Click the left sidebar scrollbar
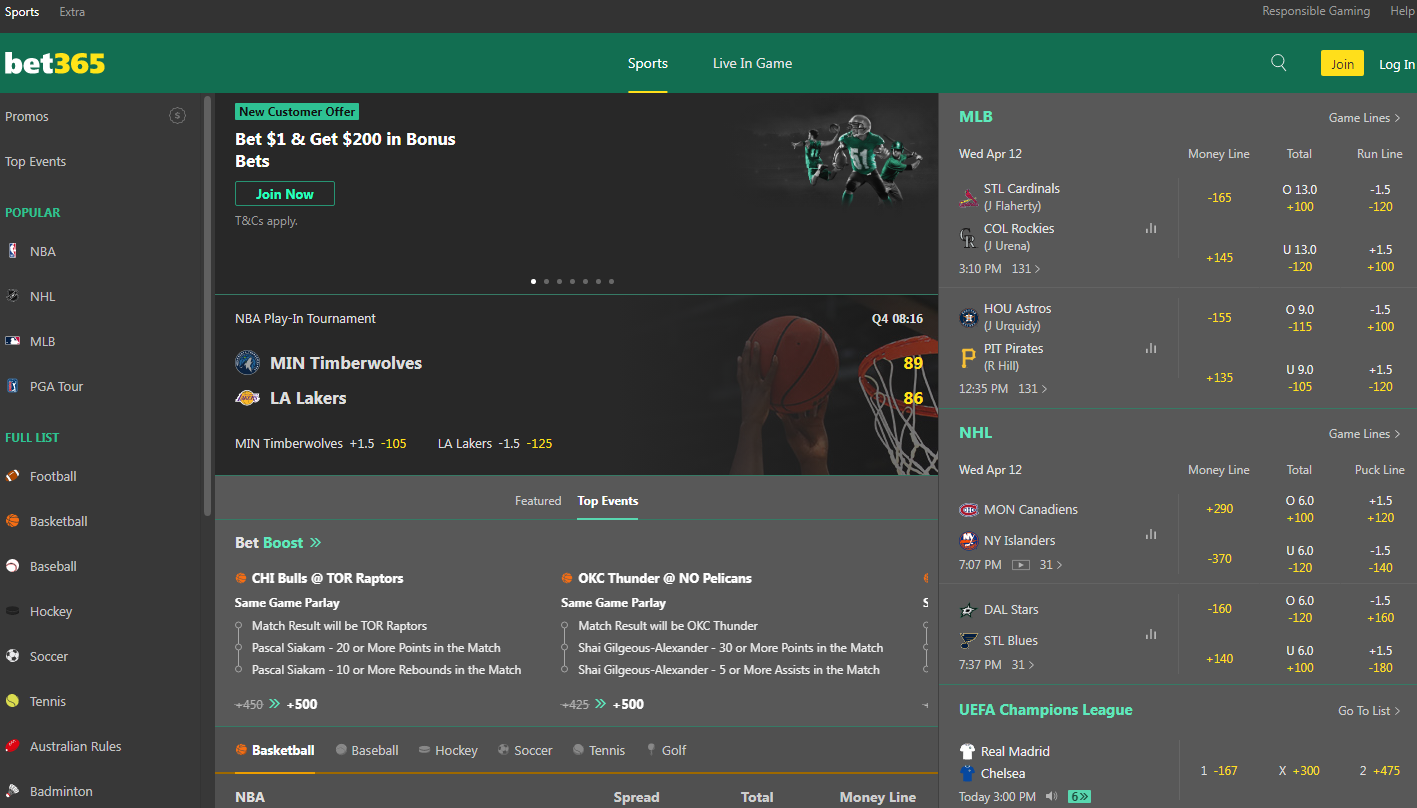 click(x=207, y=305)
